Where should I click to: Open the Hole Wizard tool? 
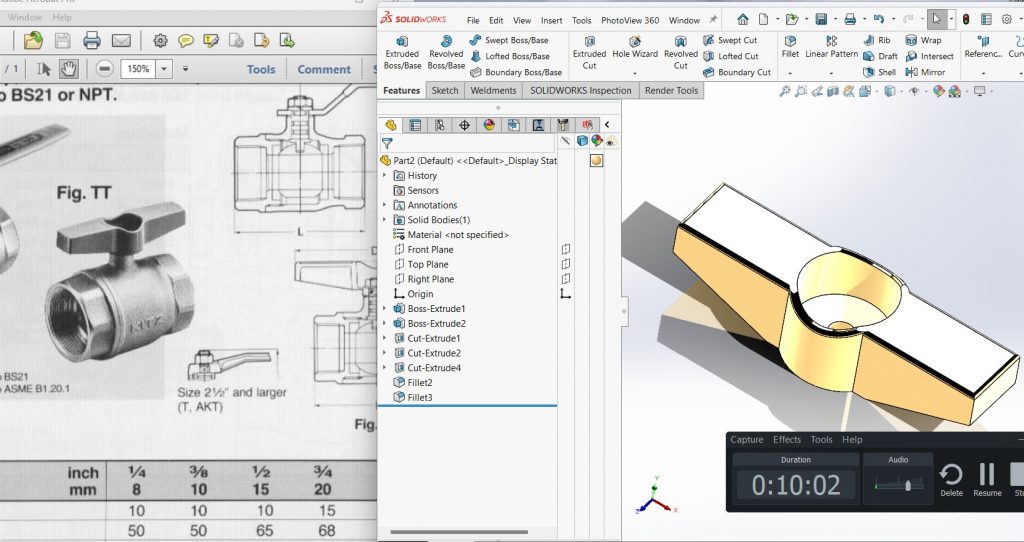(635, 48)
